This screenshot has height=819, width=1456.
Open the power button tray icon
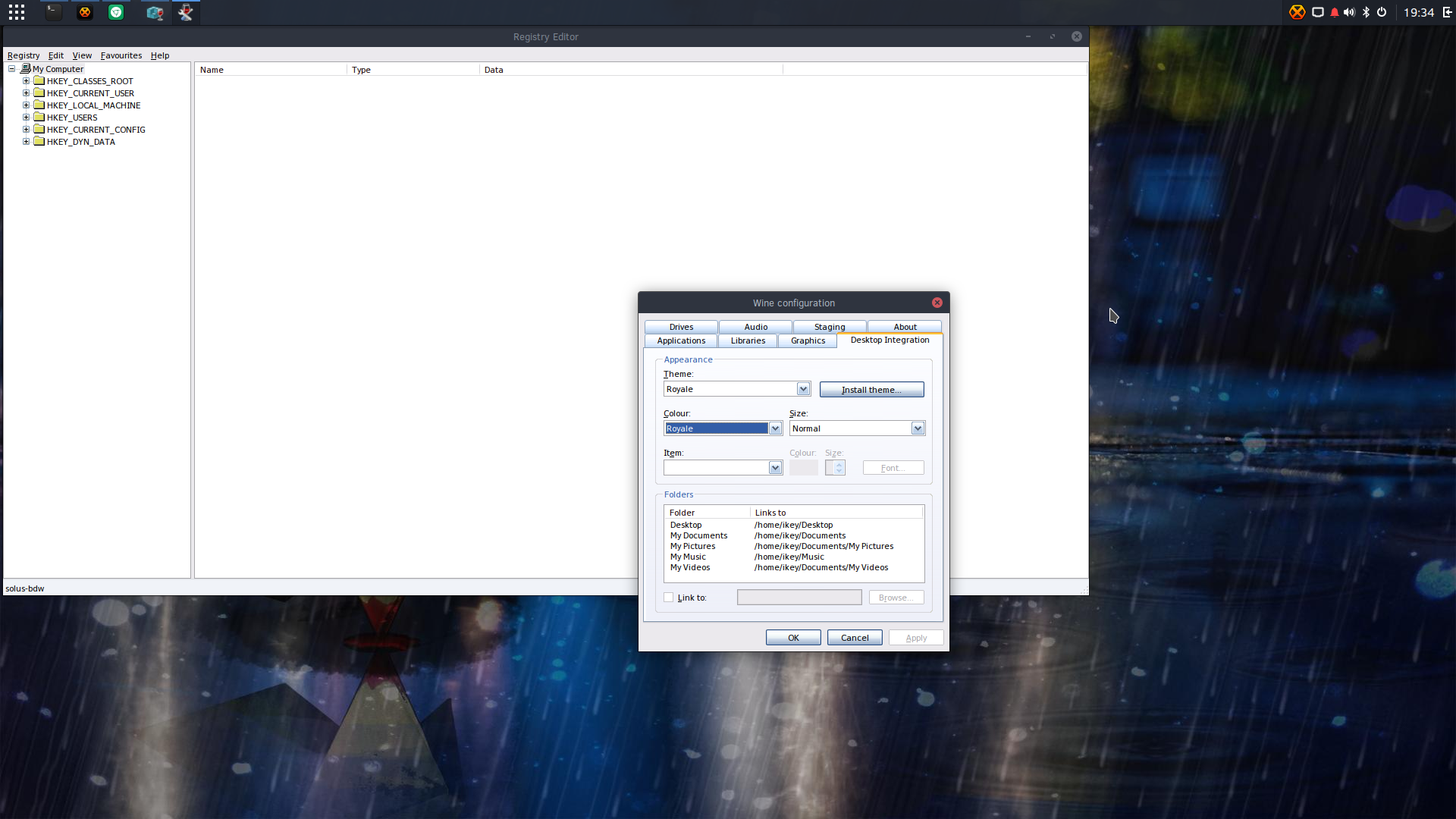pos(1382,12)
